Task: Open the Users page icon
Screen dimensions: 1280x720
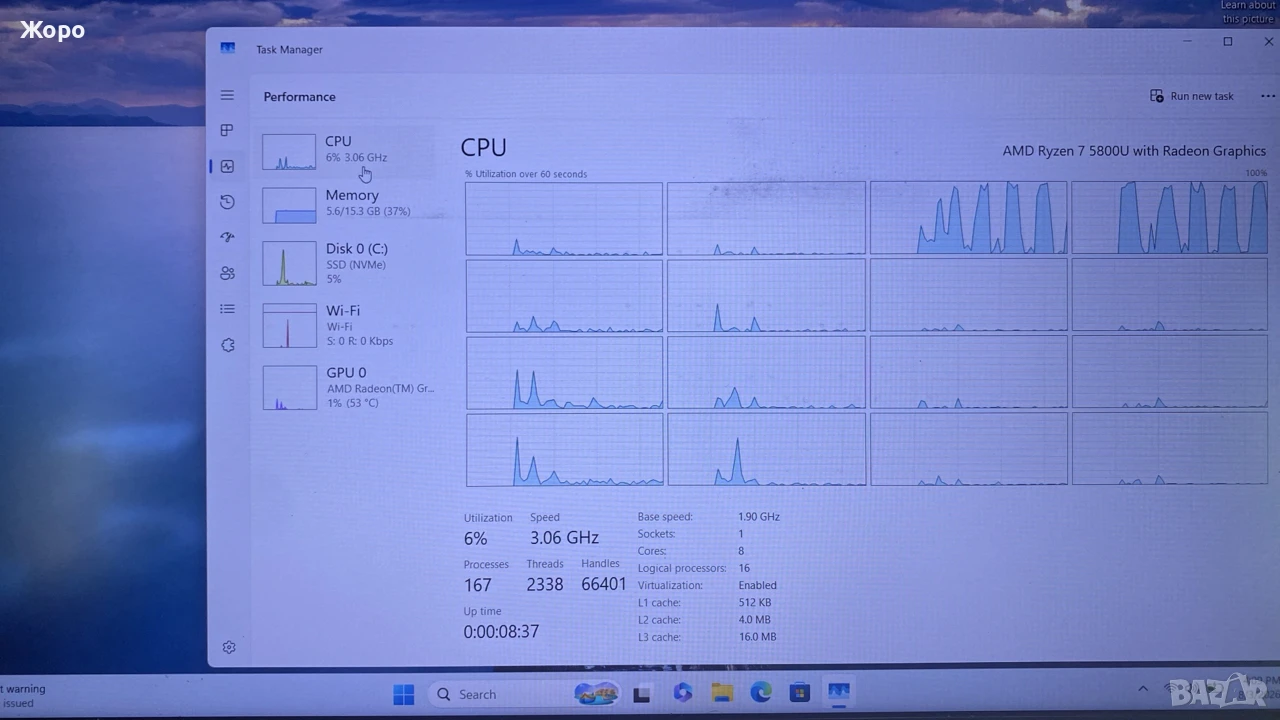Action: pos(227,273)
